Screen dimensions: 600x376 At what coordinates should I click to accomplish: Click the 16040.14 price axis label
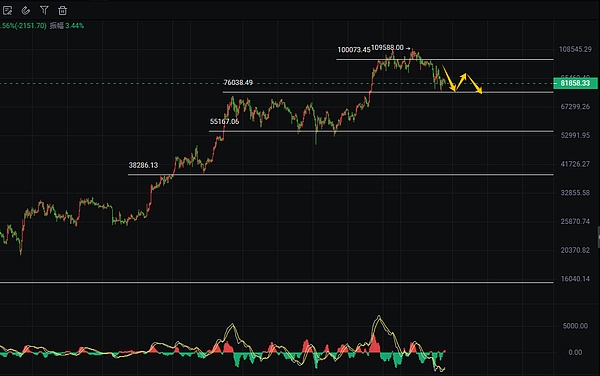(575, 279)
